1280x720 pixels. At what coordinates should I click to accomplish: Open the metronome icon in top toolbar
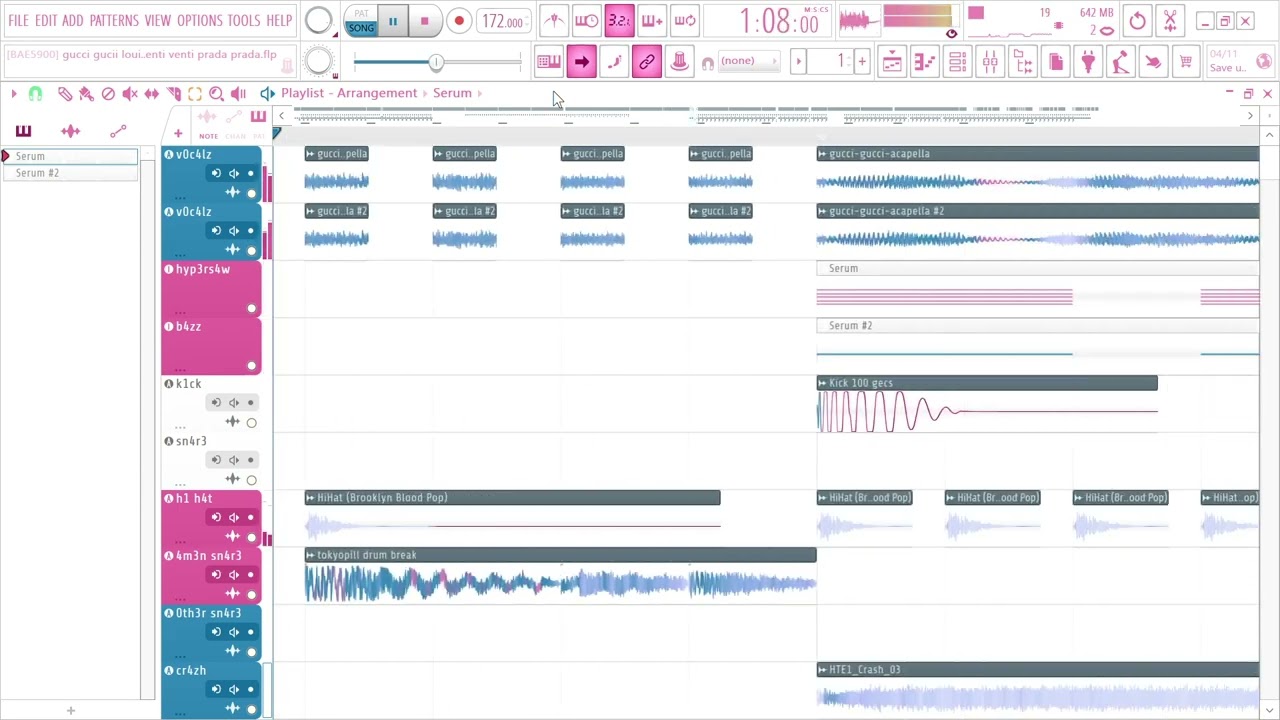coord(554,20)
